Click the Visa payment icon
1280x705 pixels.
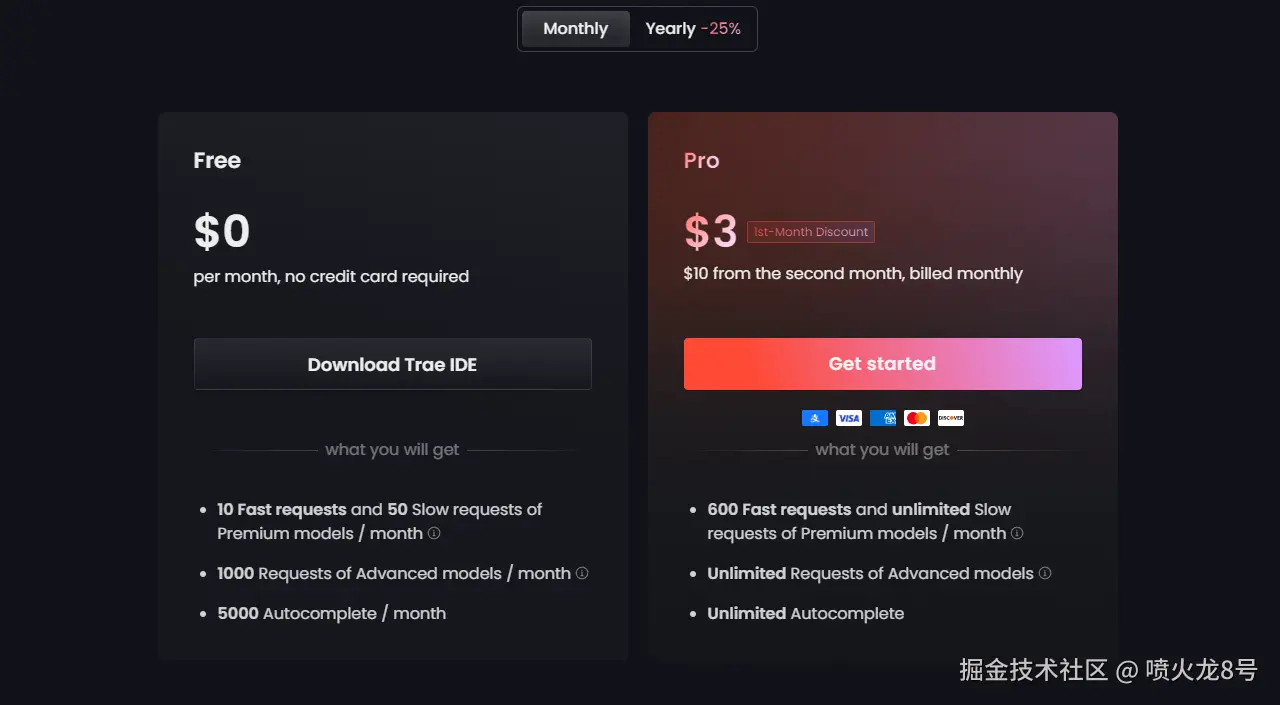(x=848, y=417)
